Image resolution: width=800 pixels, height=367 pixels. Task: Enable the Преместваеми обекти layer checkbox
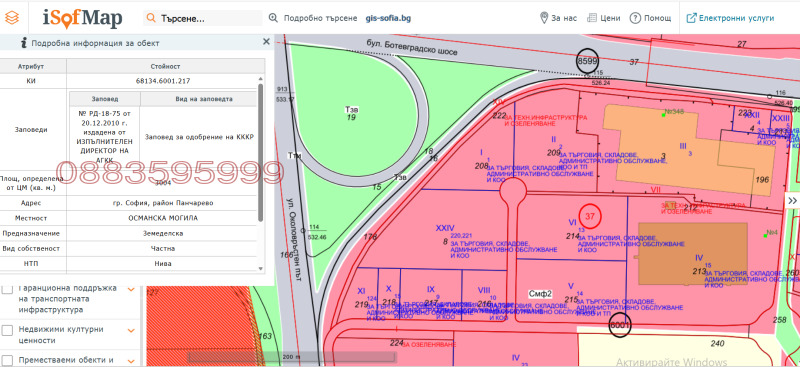pos(8,360)
